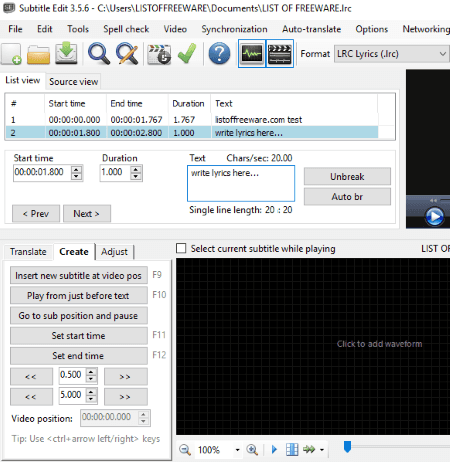Switch to the Source view tab

[73, 81]
